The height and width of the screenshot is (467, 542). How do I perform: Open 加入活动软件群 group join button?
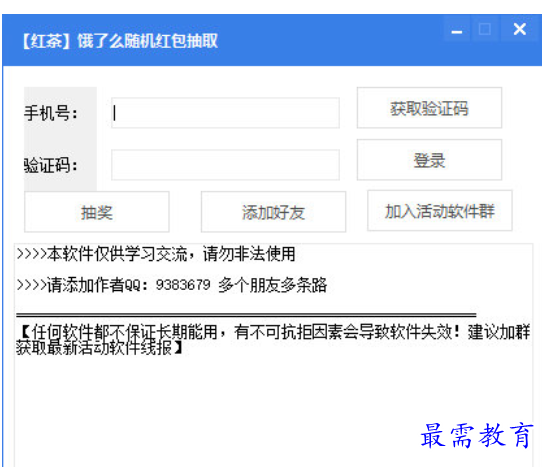[440, 211]
